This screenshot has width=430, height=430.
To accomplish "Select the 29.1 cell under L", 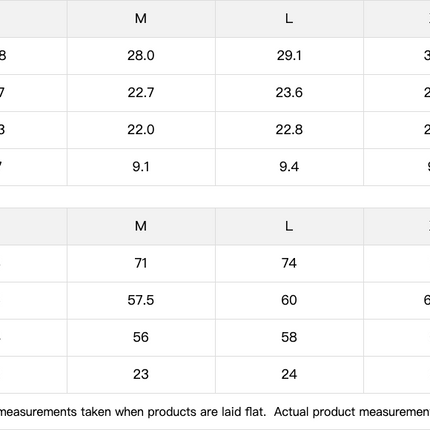I will pos(289,56).
